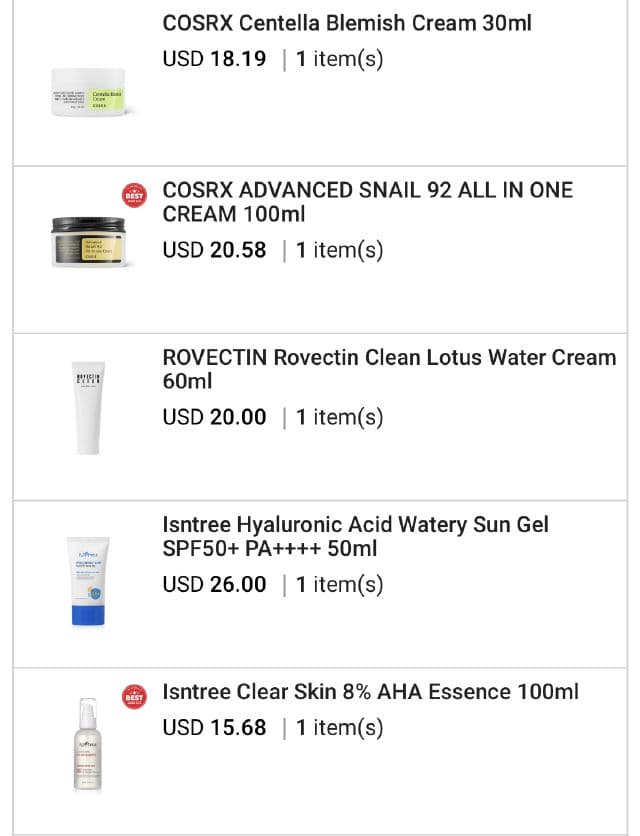The image size is (640, 836).
Task: Open COSRX Advanced Snail 92 cream image
Action: [x=88, y=241]
